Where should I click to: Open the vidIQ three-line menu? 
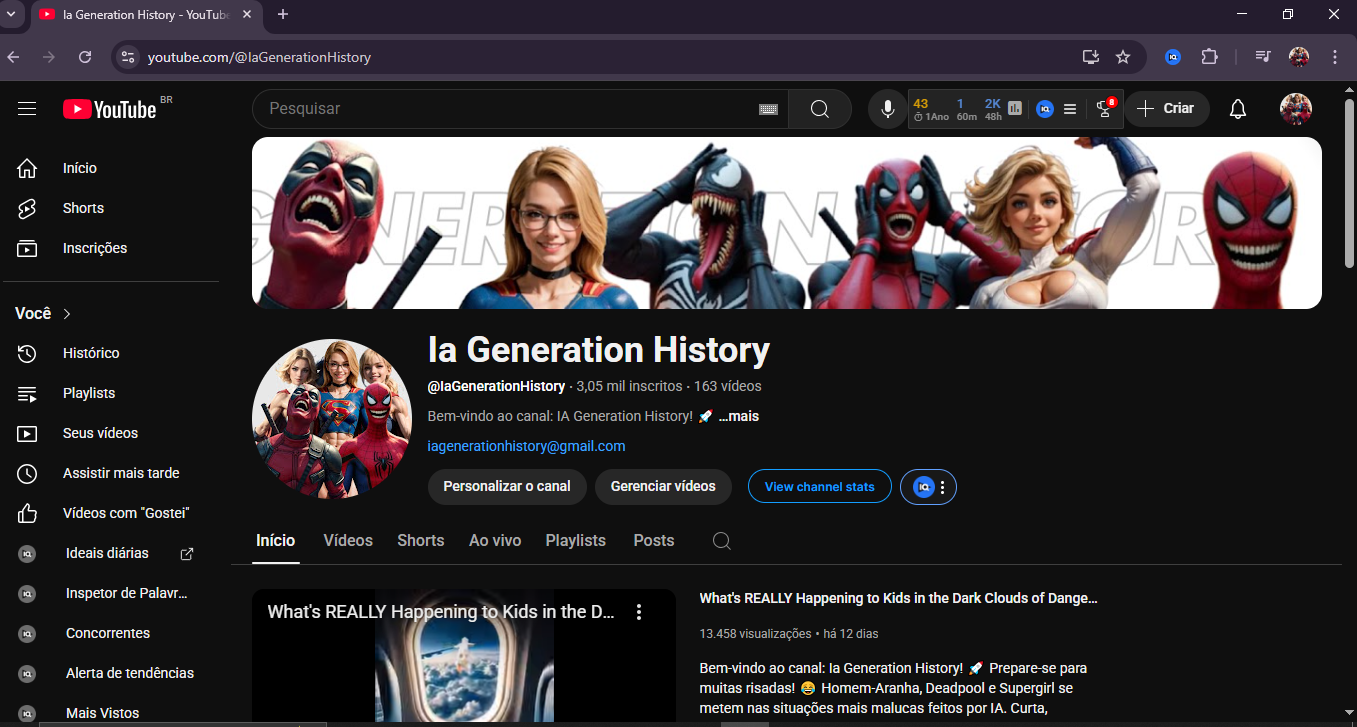[1070, 109]
